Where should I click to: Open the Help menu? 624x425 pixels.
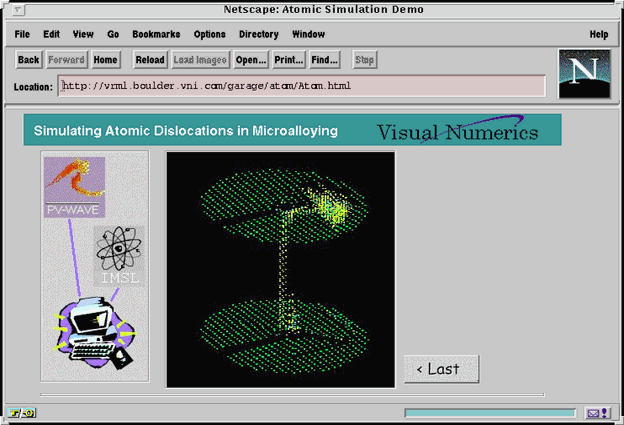pos(599,34)
